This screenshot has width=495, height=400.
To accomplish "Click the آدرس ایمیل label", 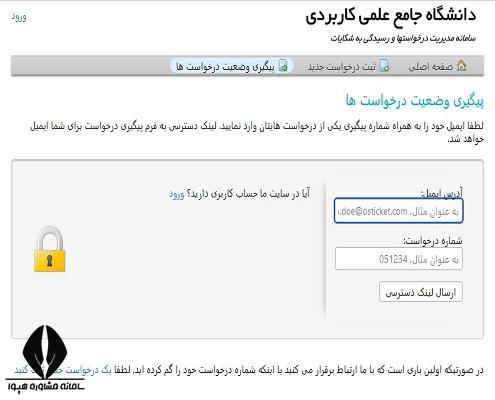I will 442,193.
